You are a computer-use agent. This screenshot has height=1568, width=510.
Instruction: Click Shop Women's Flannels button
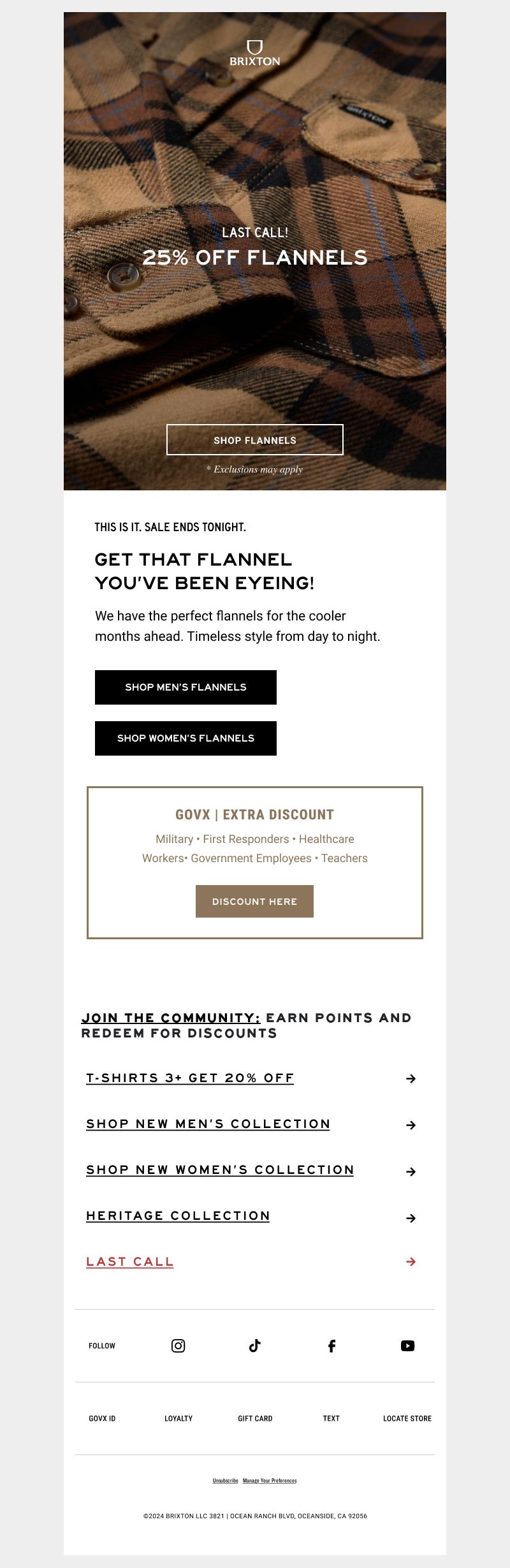(186, 738)
